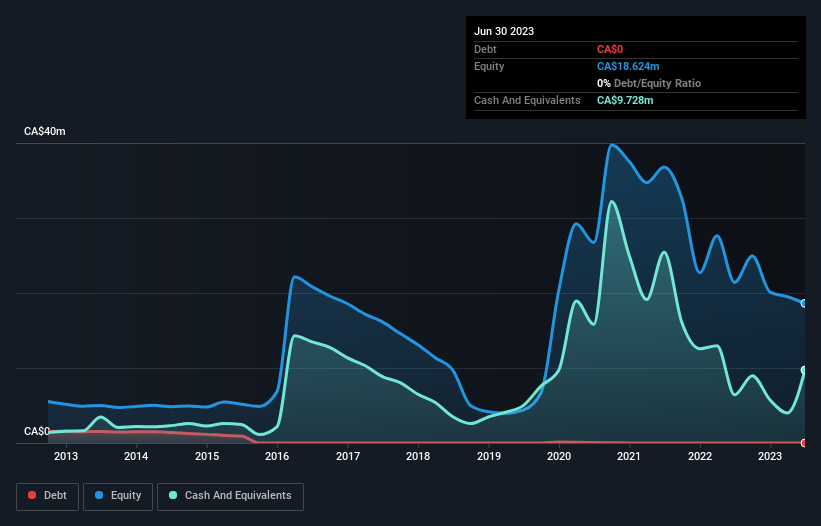Click the CA$9.728m cash value
Viewport: 821px width, 526px height.
tap(625, 100)
